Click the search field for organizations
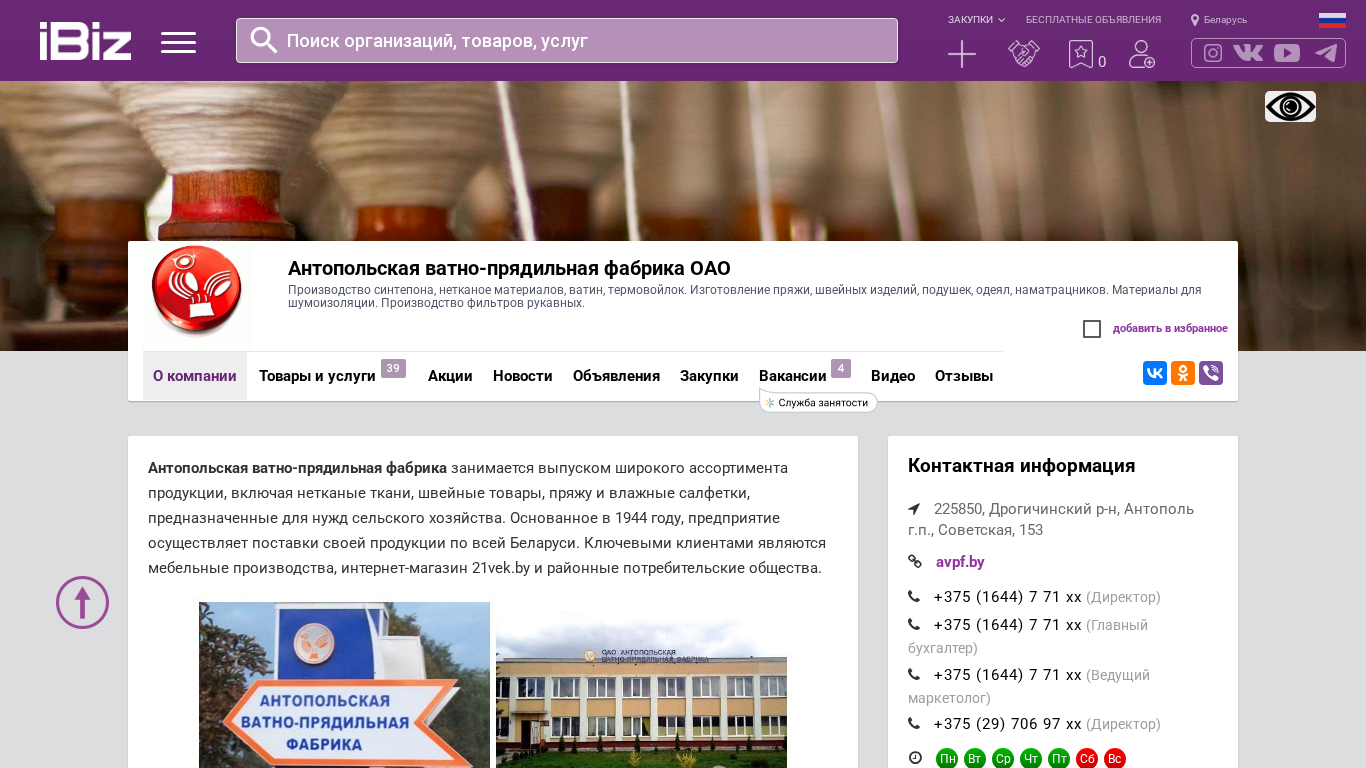This screenshot has height=768, width=1366. pyautogui.click(x=580, y=41)
